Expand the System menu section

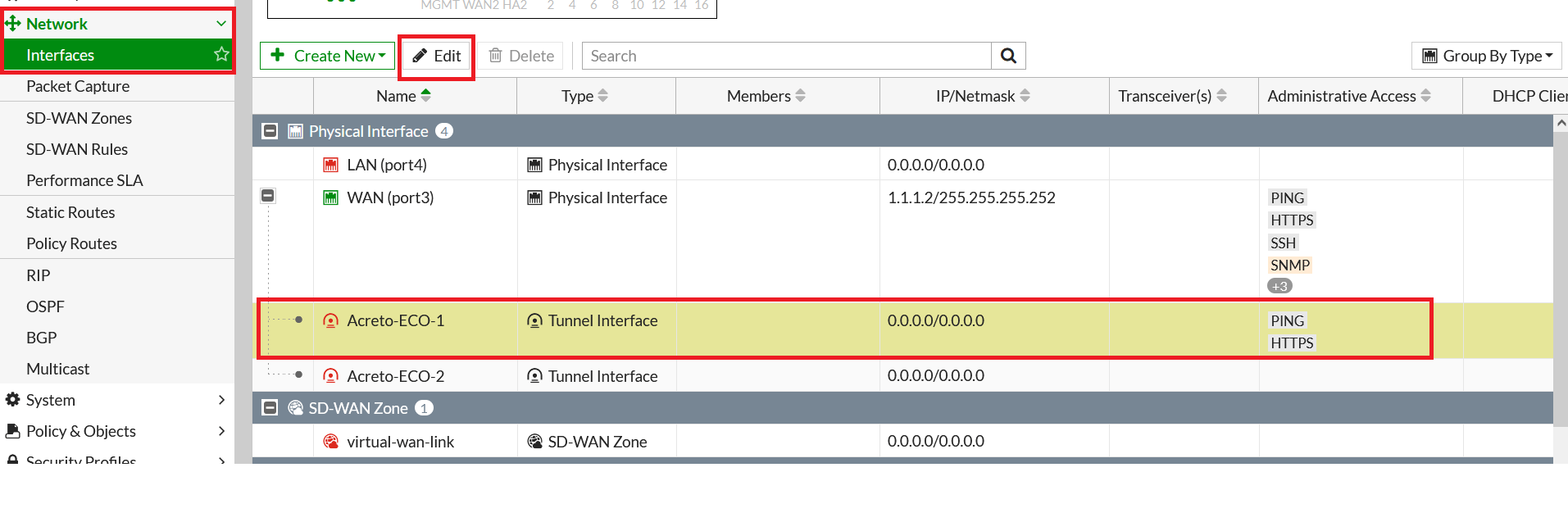[x=221, y=400]
